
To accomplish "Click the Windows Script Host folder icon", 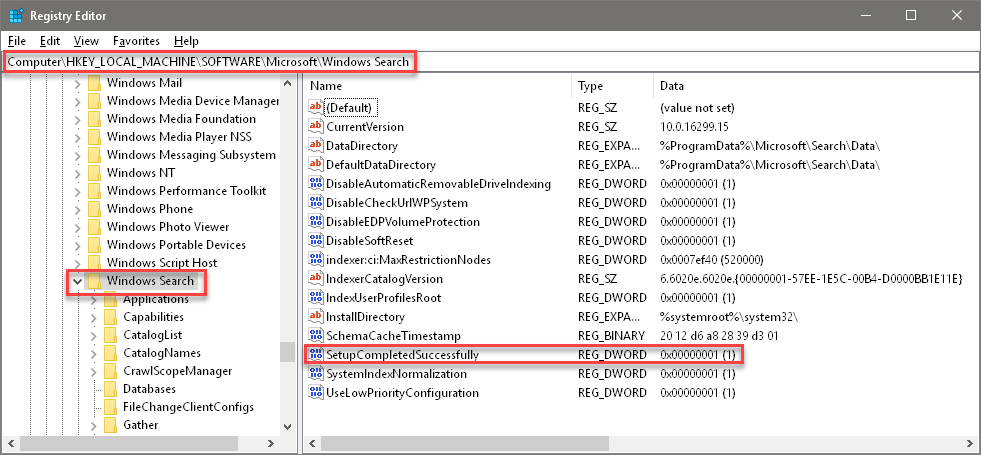I will (x=94, y=263).
